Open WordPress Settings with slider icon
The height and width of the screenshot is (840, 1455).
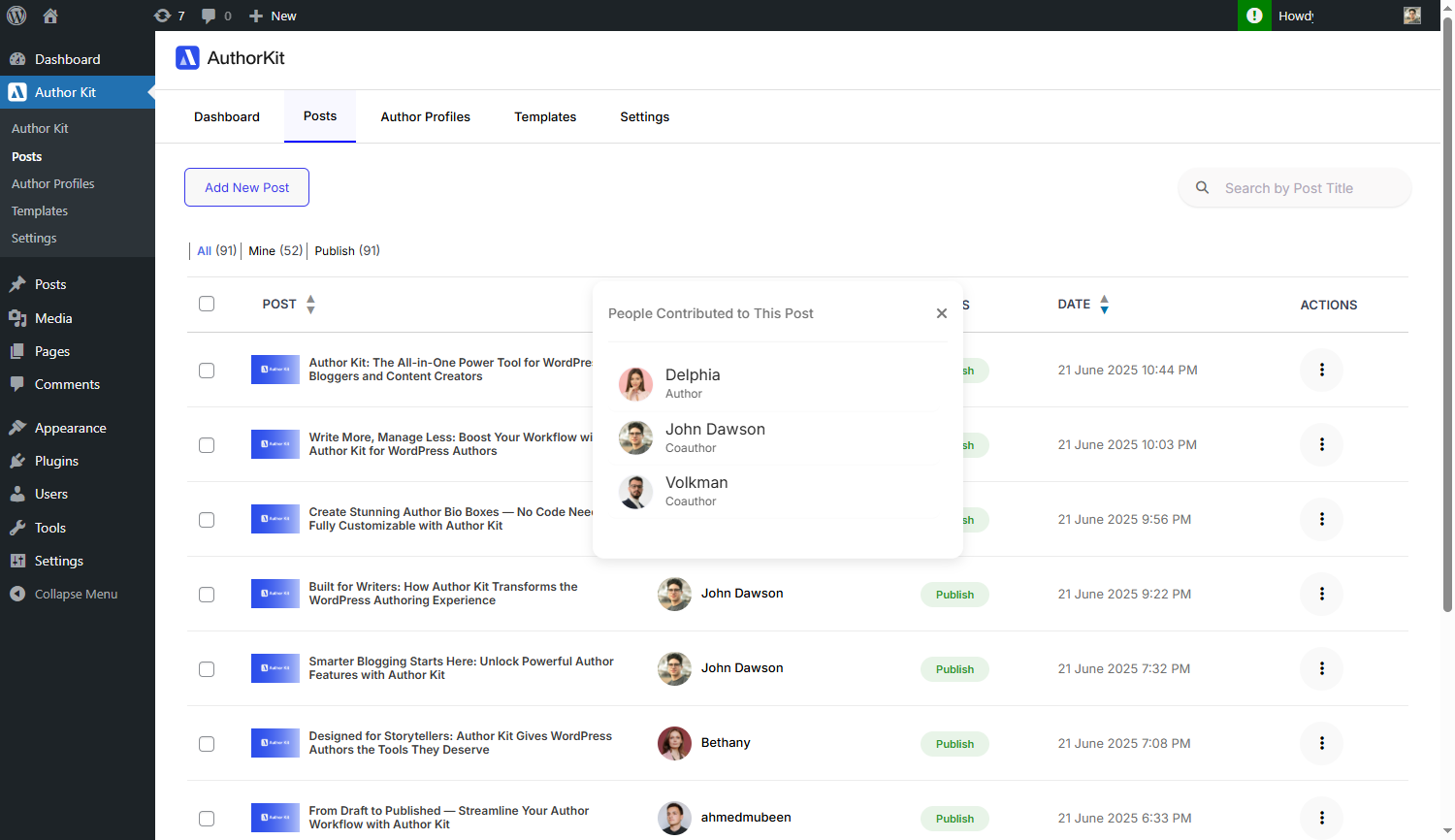pyautogui.click(x=78, y=561)
